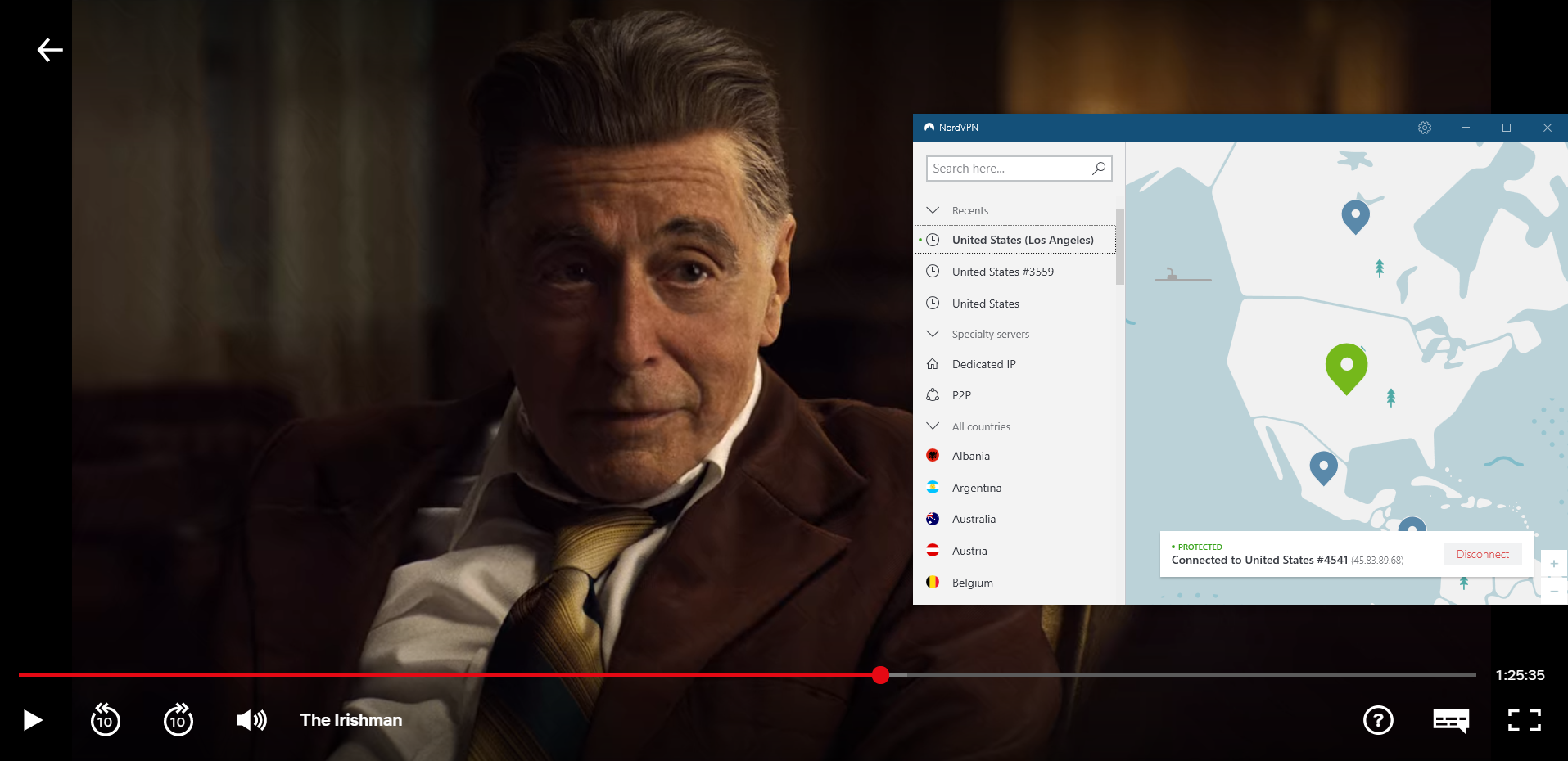Go back using the Netflix back arrow
This screenshot has width=1568, height=761.
point(50,50)
